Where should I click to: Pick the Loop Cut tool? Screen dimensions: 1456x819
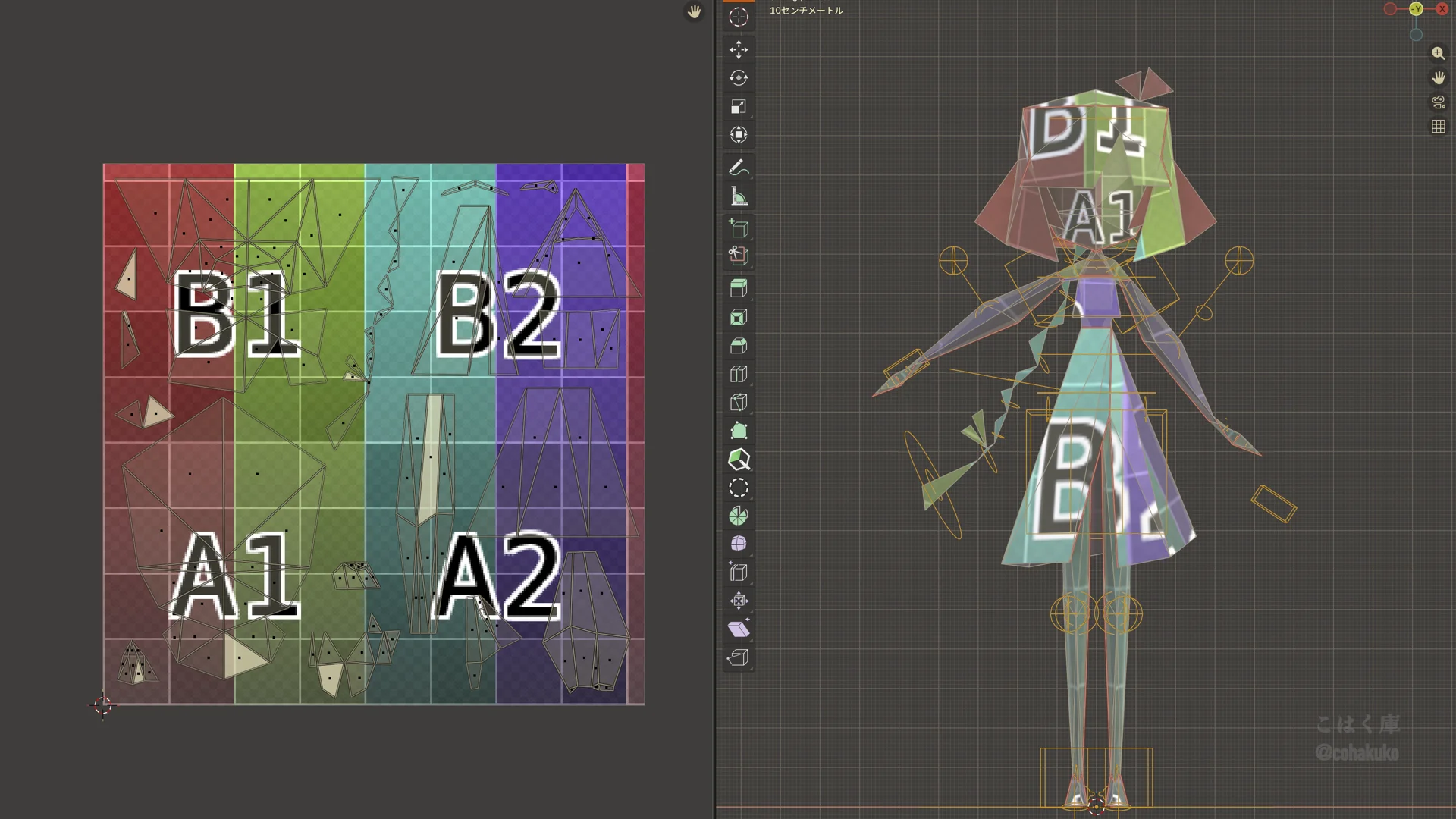click(x=739, y=374)
